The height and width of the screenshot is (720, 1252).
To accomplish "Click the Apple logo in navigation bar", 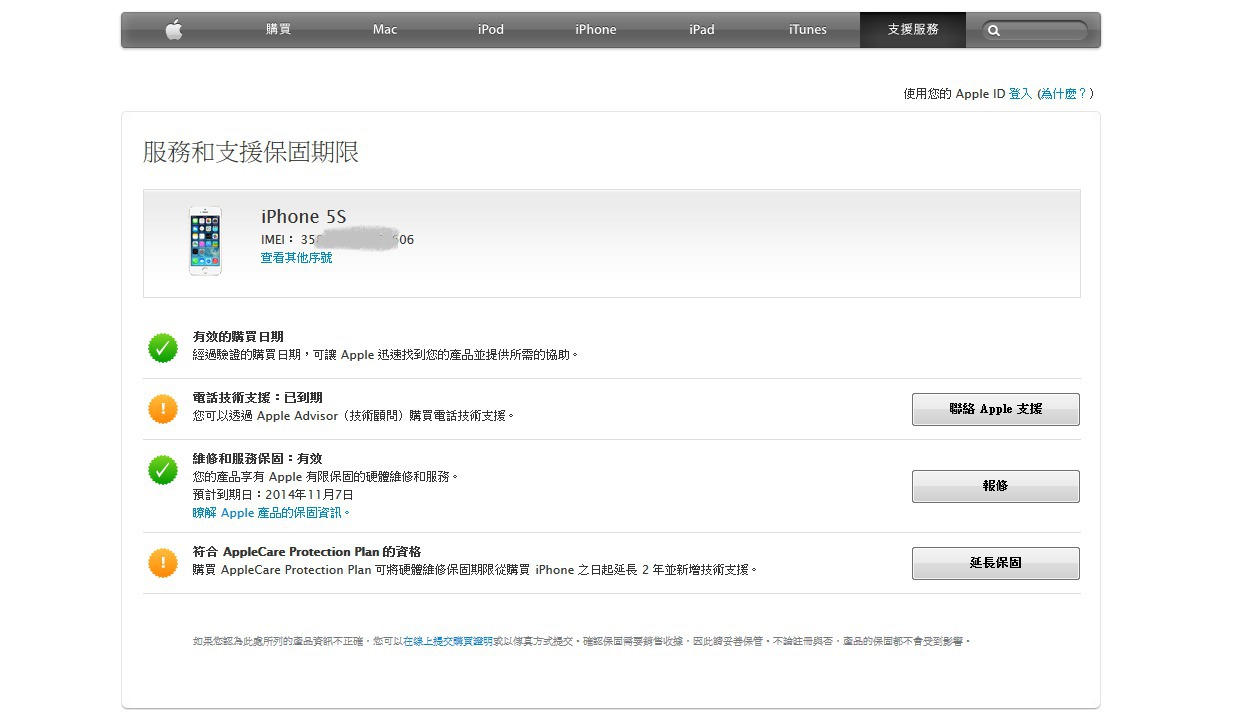I will tap(174, 30).
